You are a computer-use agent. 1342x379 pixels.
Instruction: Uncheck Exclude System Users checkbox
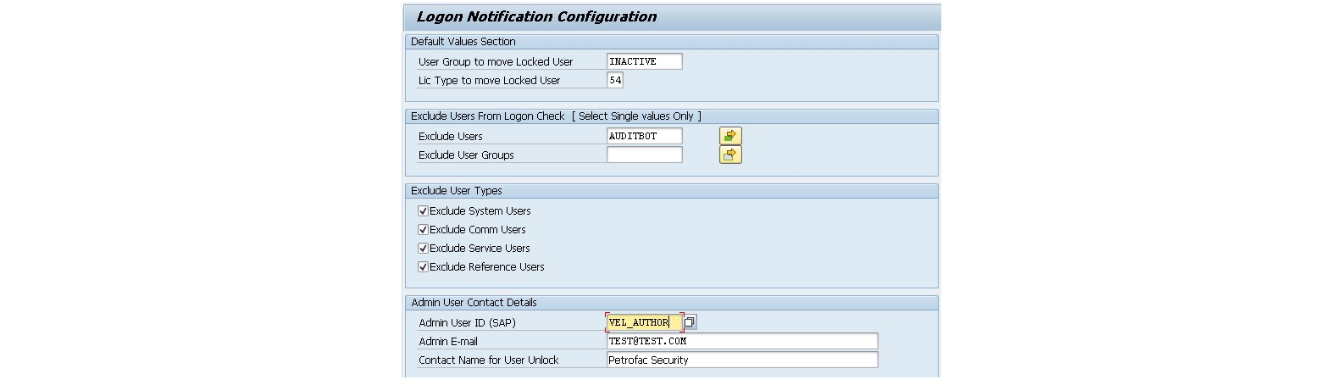coord(423,211)
